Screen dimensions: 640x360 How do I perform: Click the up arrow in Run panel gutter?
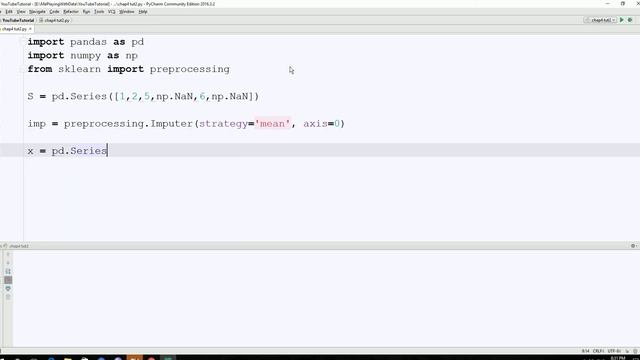[8, 254]
